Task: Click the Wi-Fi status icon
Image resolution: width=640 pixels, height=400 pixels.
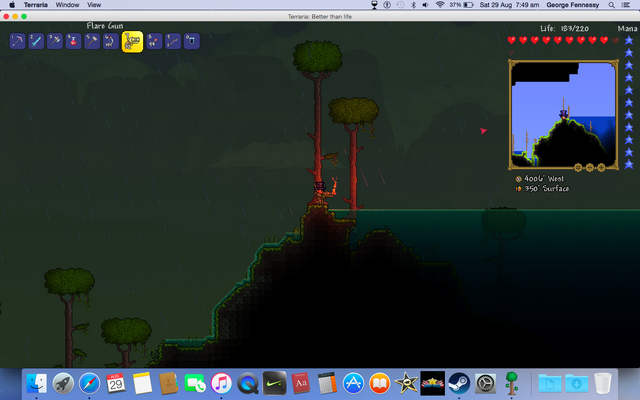Action: tap(440, 5)
